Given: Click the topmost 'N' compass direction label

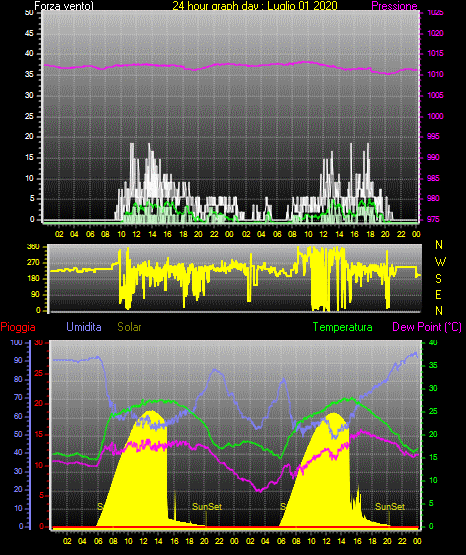Looking at the screenshot, I should click(x=439, y=245).
